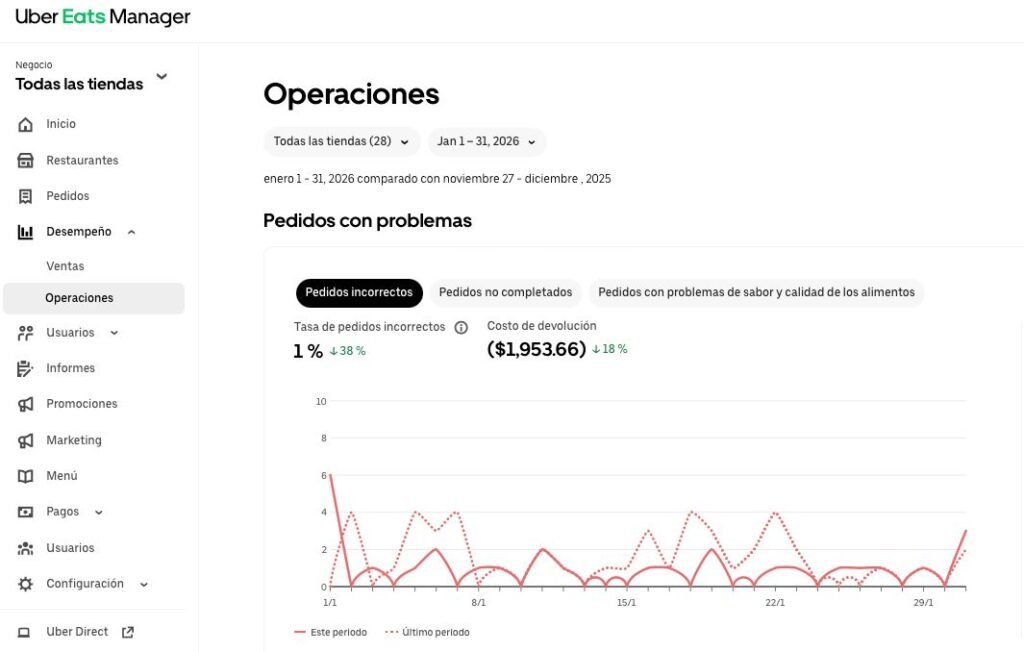Screen dimensions: 1024x652
Task: Select Pedidos con problemas de sabor tab
Action: point(756,292)
